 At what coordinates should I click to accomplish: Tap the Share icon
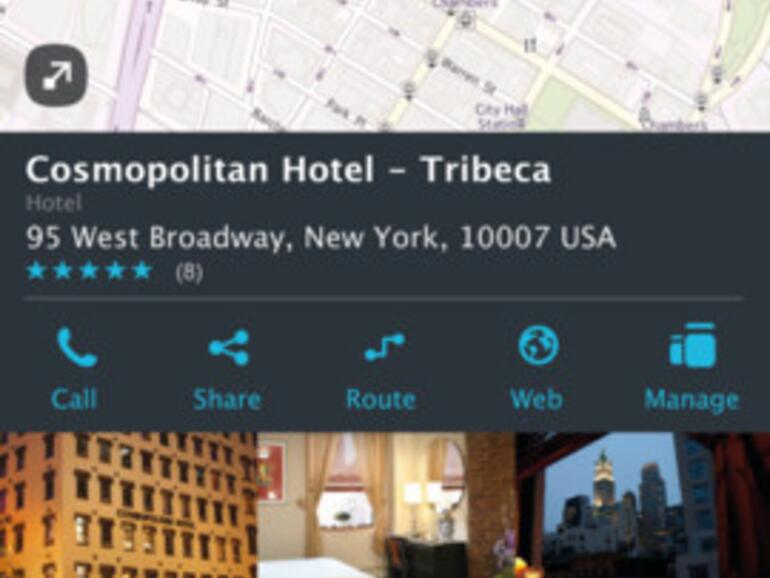(229, 348)
